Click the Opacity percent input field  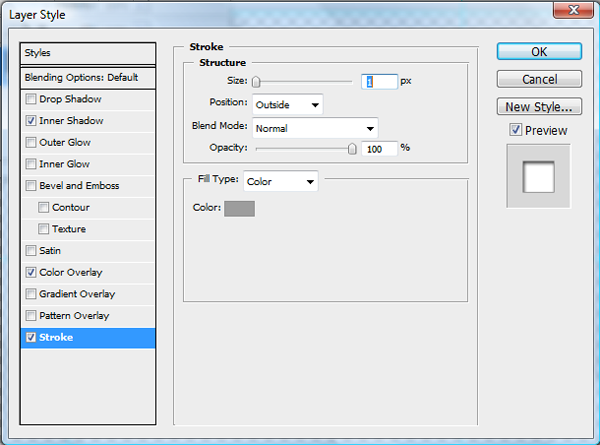[x=380, y=149]
